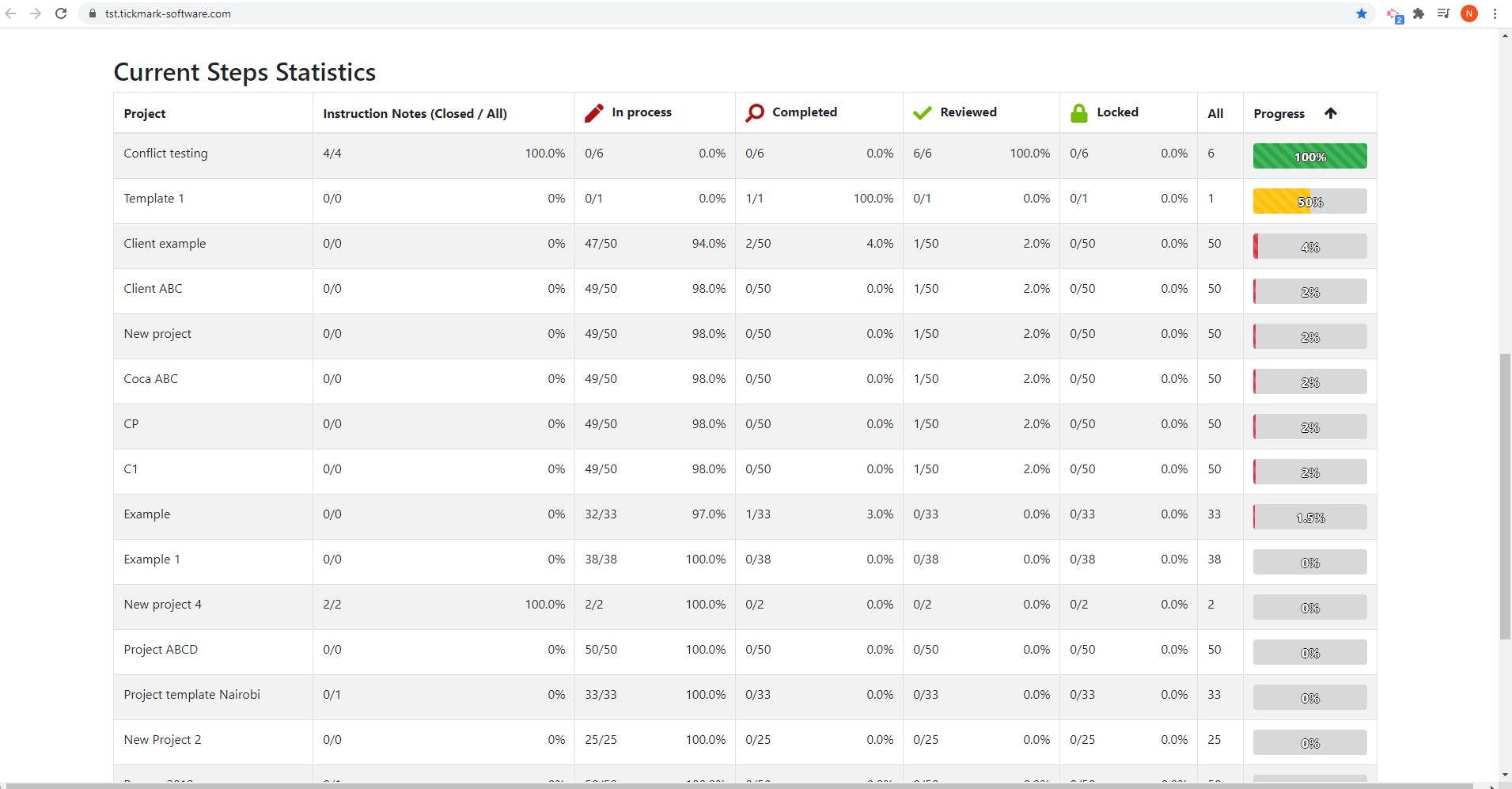
Task: Click the Reviewed column header
Action: pos(968,112)
